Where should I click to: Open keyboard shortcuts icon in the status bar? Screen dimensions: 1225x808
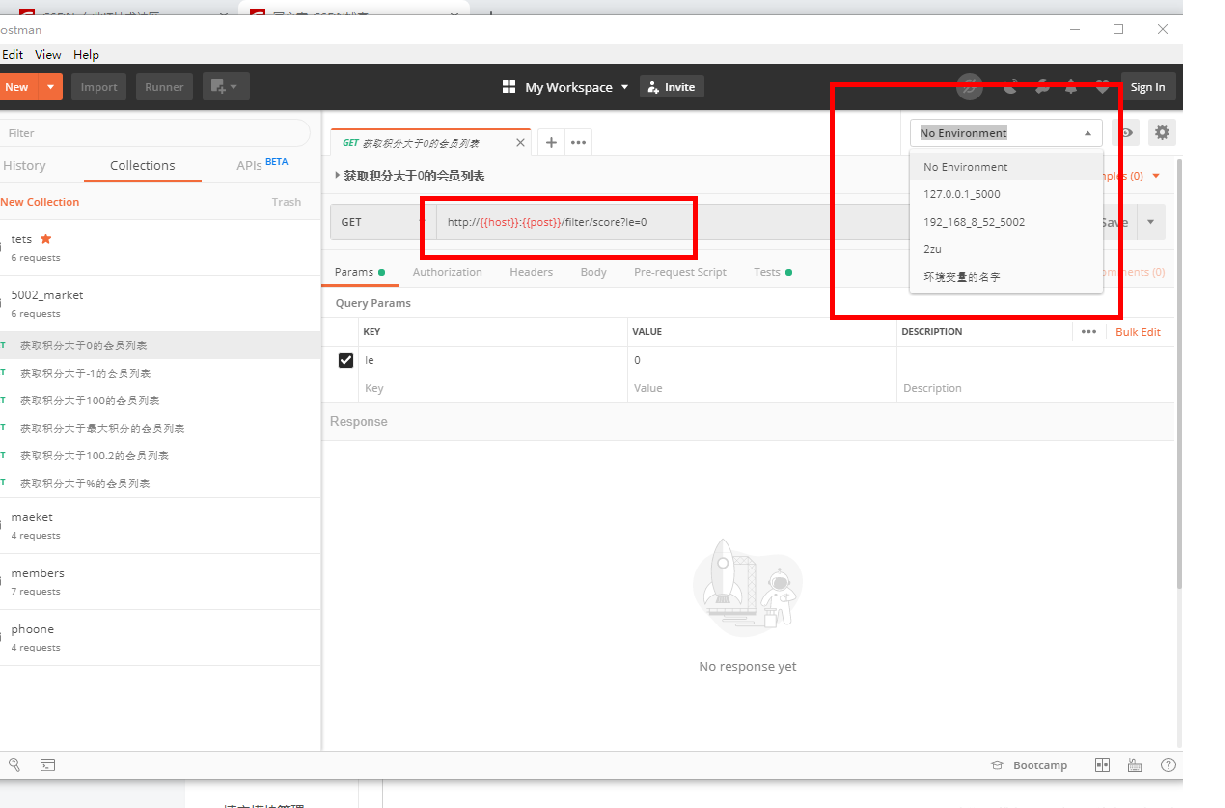(1135, 765)
